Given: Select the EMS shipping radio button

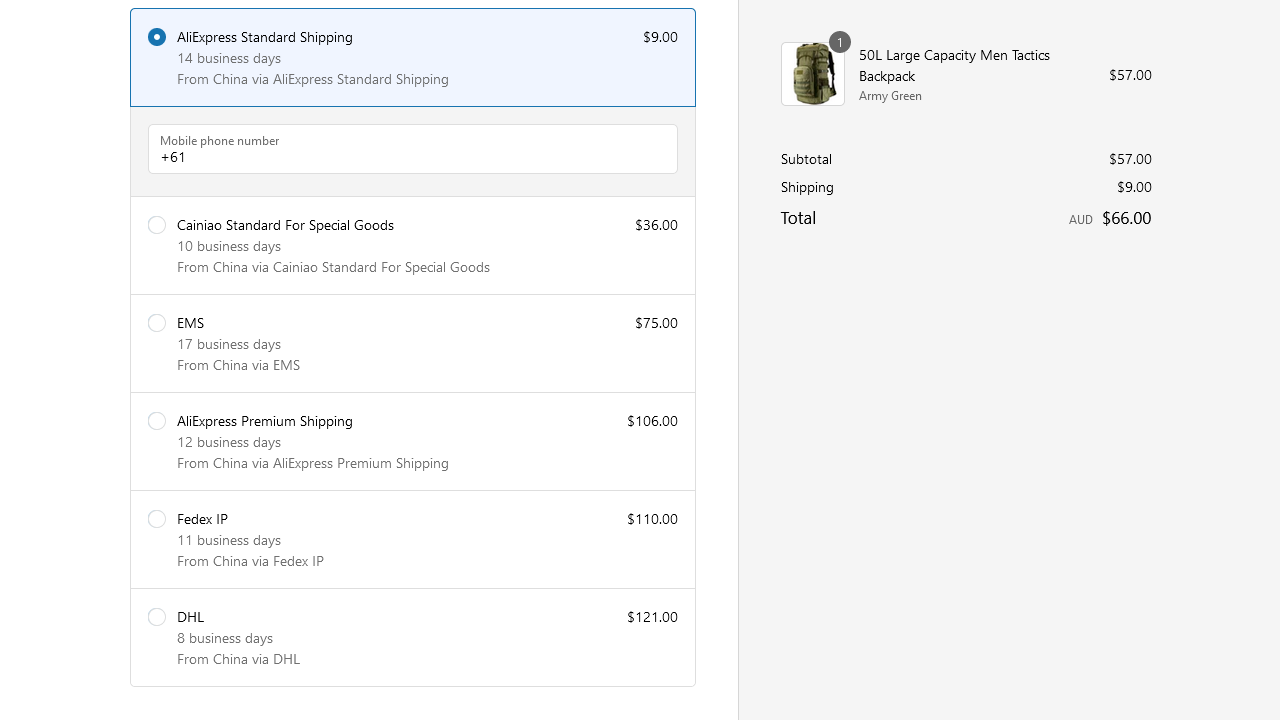Looking at the screenshot, I should pyautogui.click(x=157, y=323).
